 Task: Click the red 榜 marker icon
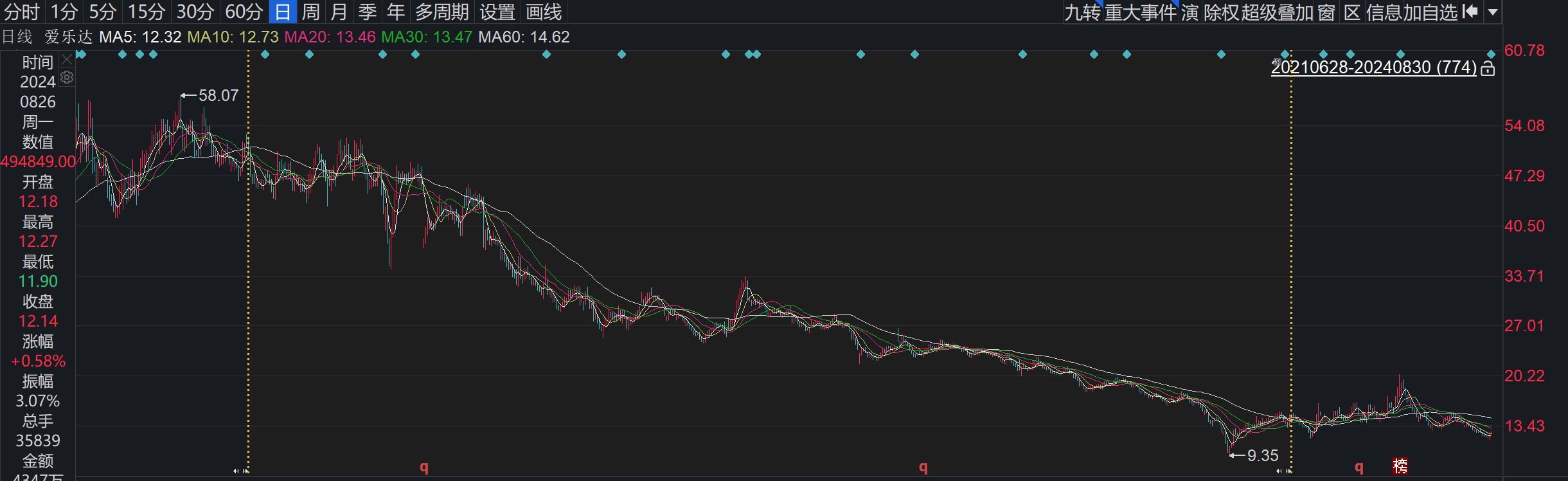coord(1400,466)
